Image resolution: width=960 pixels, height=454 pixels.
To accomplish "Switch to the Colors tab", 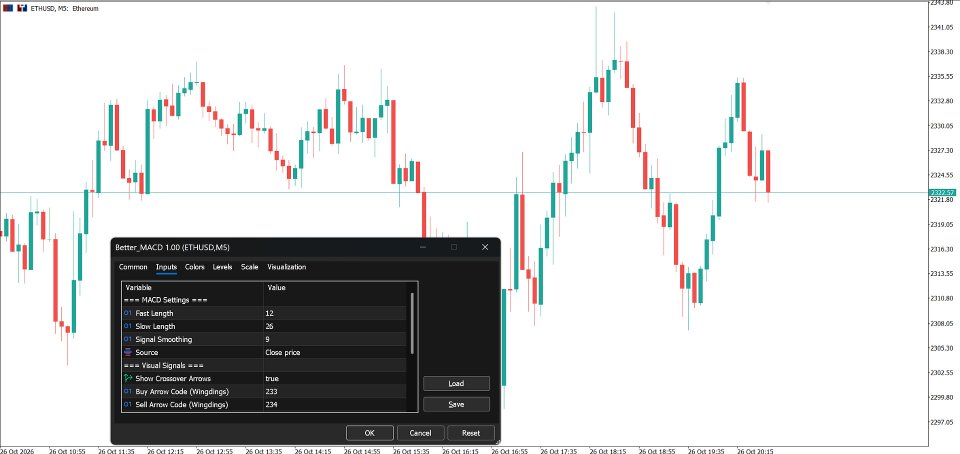I will (x=195, y=267).
